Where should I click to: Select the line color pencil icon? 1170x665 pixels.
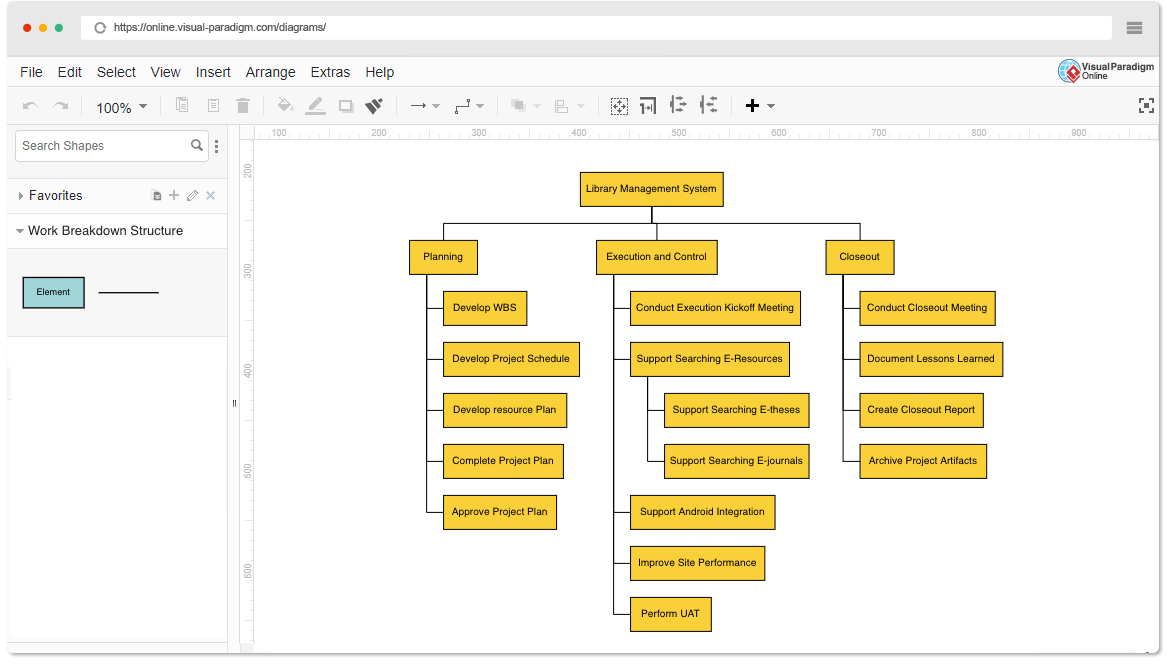[316, 106]
